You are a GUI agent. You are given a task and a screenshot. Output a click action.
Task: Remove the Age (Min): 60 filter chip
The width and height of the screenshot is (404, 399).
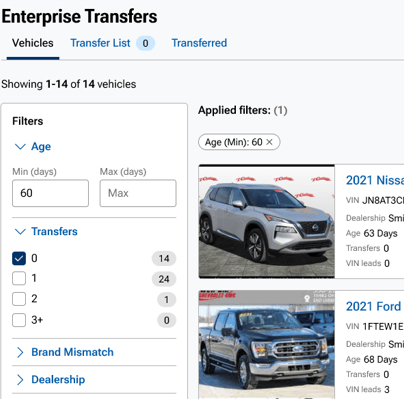(x=269, y=142)
